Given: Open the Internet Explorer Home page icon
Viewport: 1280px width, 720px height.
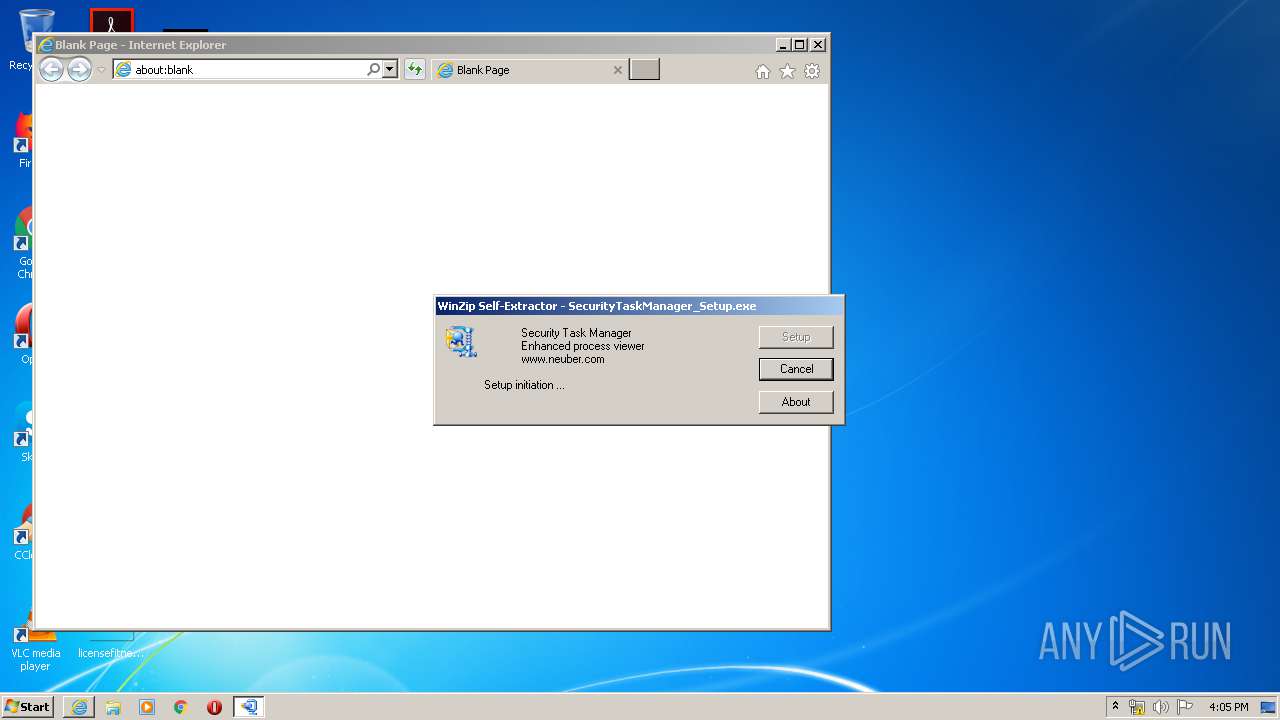Looking at the screenshot, I should [763, 71].
